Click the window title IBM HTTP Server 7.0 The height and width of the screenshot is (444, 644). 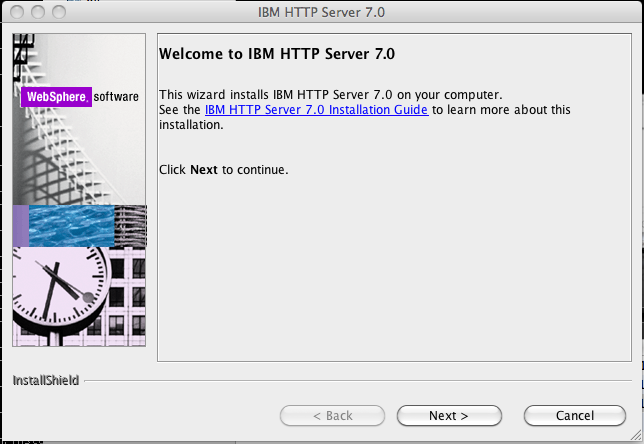[x=321, y=12]
